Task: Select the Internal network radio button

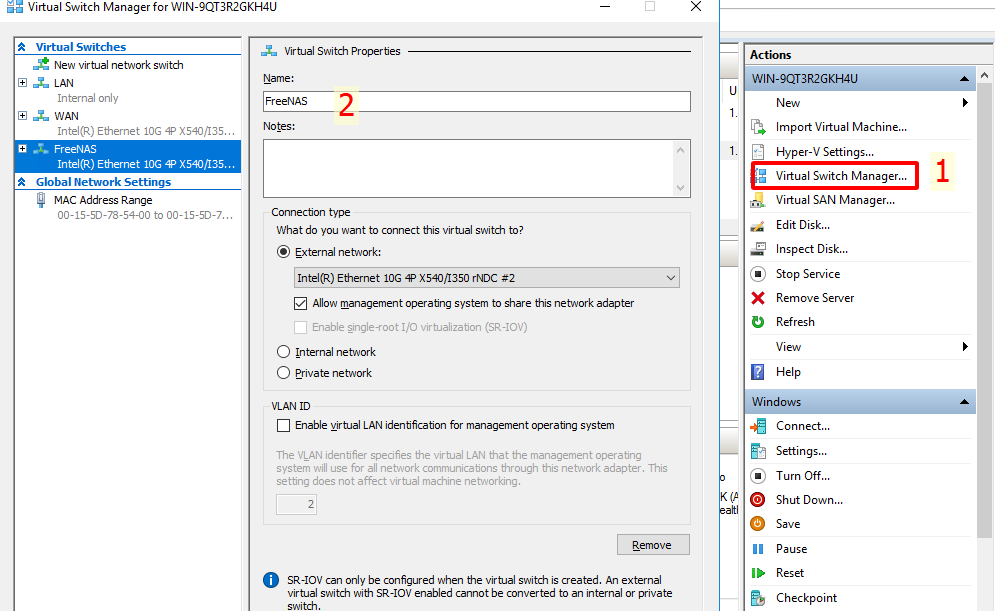Action: pos(284,352)
